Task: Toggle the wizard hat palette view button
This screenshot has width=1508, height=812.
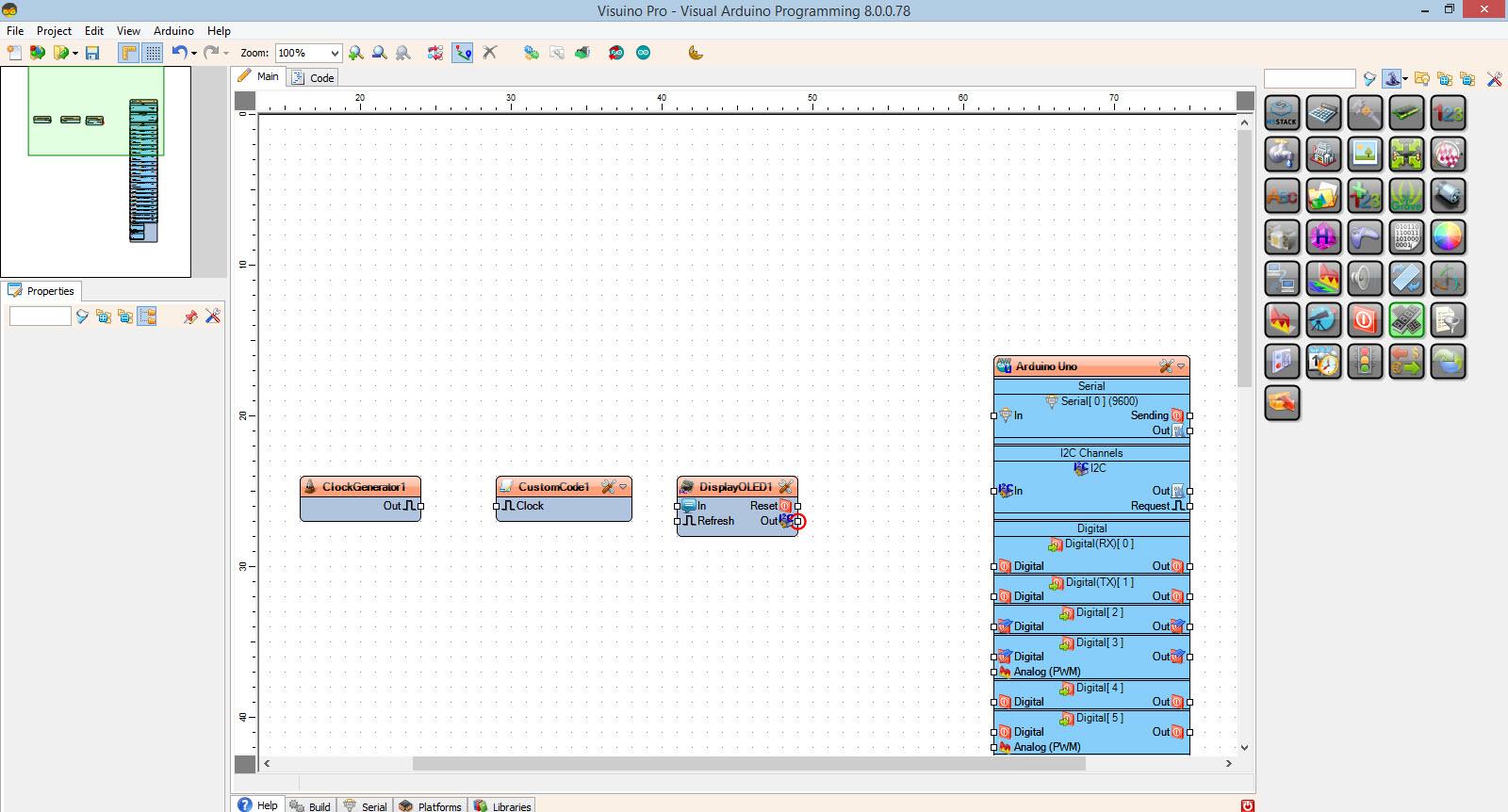Action: pyautogui.click(x=1393, y=79)
